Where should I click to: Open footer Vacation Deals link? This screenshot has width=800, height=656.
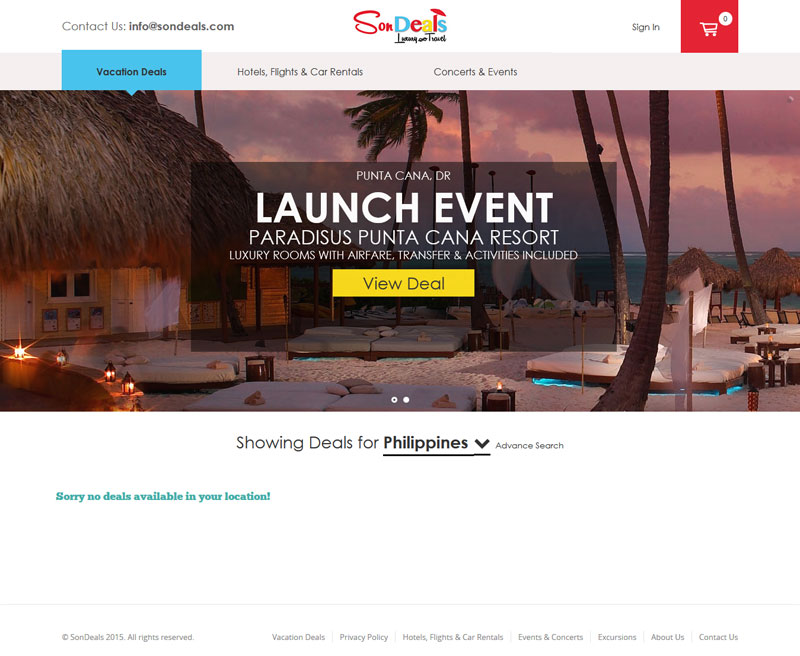298,637
